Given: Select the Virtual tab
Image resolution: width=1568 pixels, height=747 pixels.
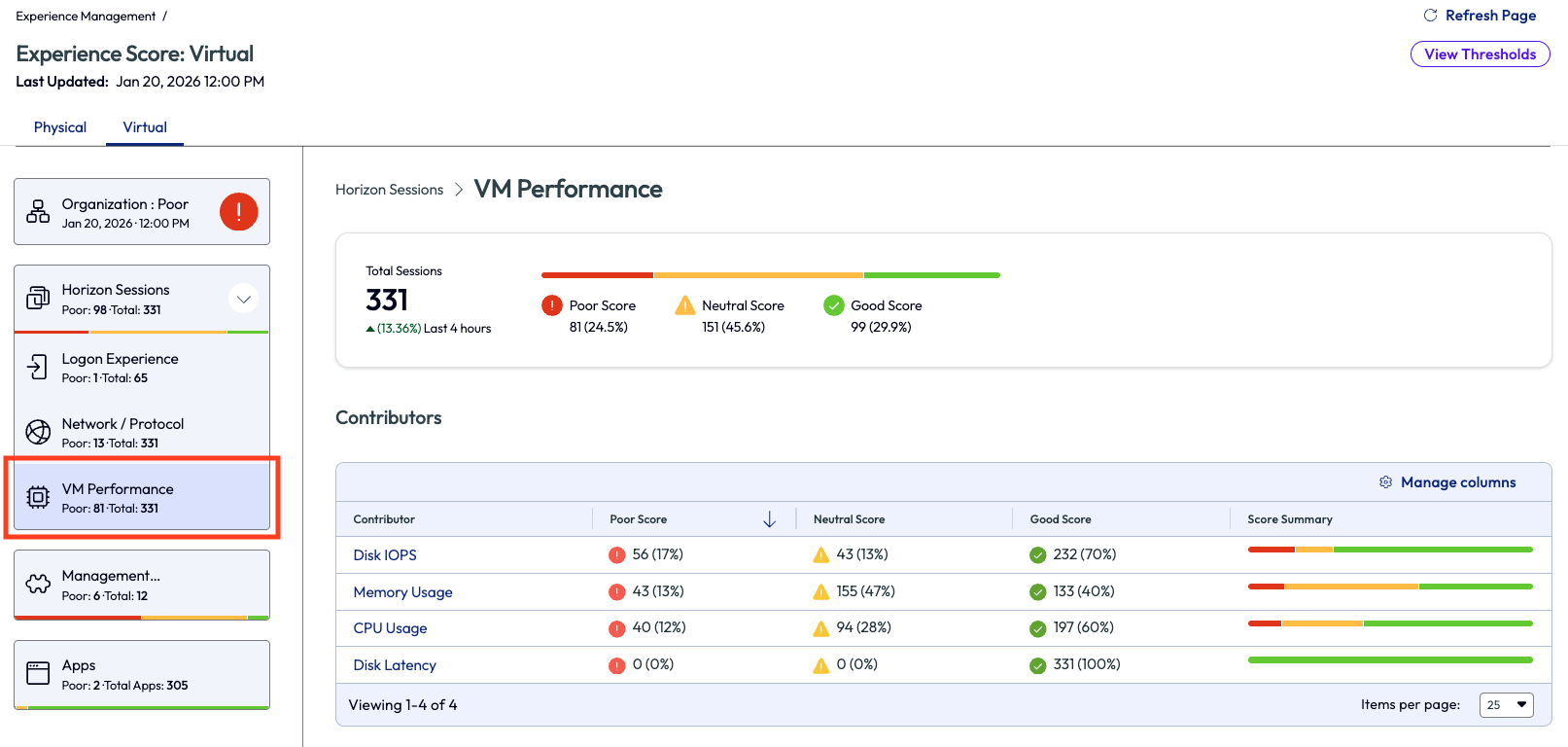Looking at the screenshot, I should (145, 127).
